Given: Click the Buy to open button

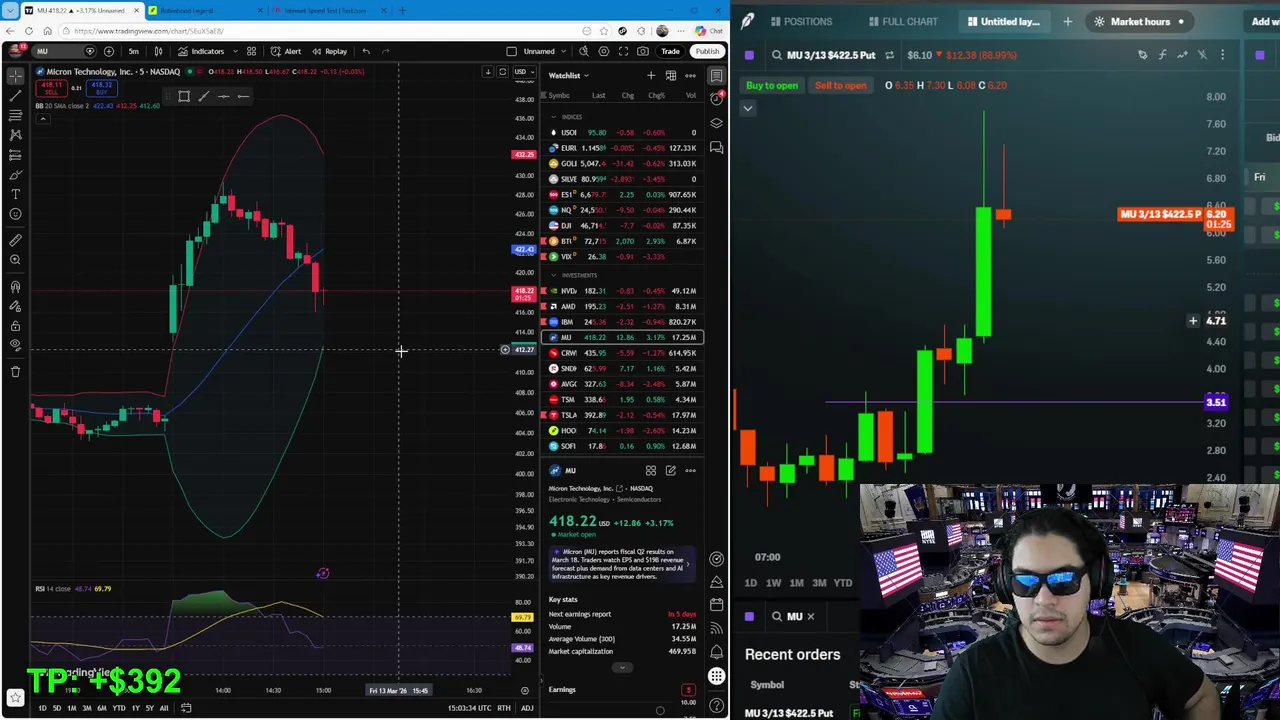Looking at the screenshot, I should (772, 85).
